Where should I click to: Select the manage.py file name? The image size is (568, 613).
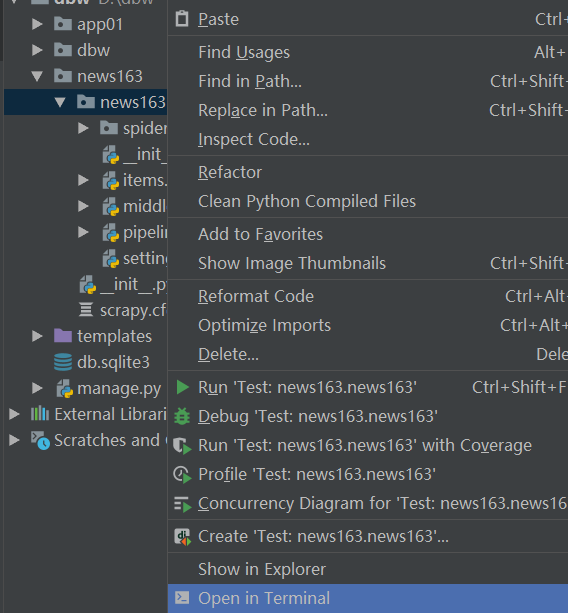[x=119, y=389]
